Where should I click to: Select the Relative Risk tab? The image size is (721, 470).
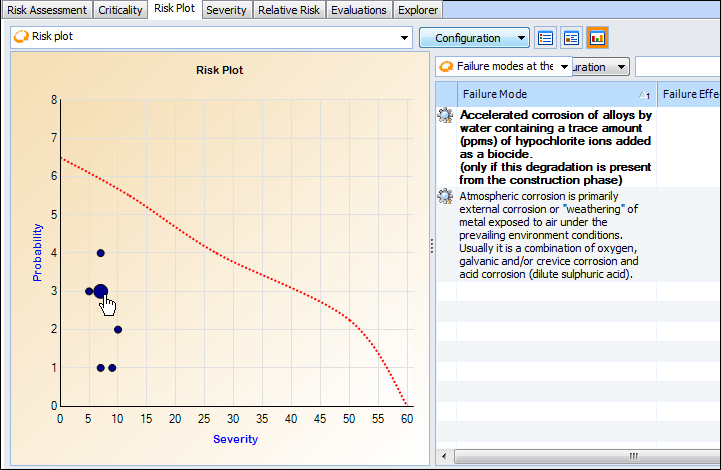point(288,10)
